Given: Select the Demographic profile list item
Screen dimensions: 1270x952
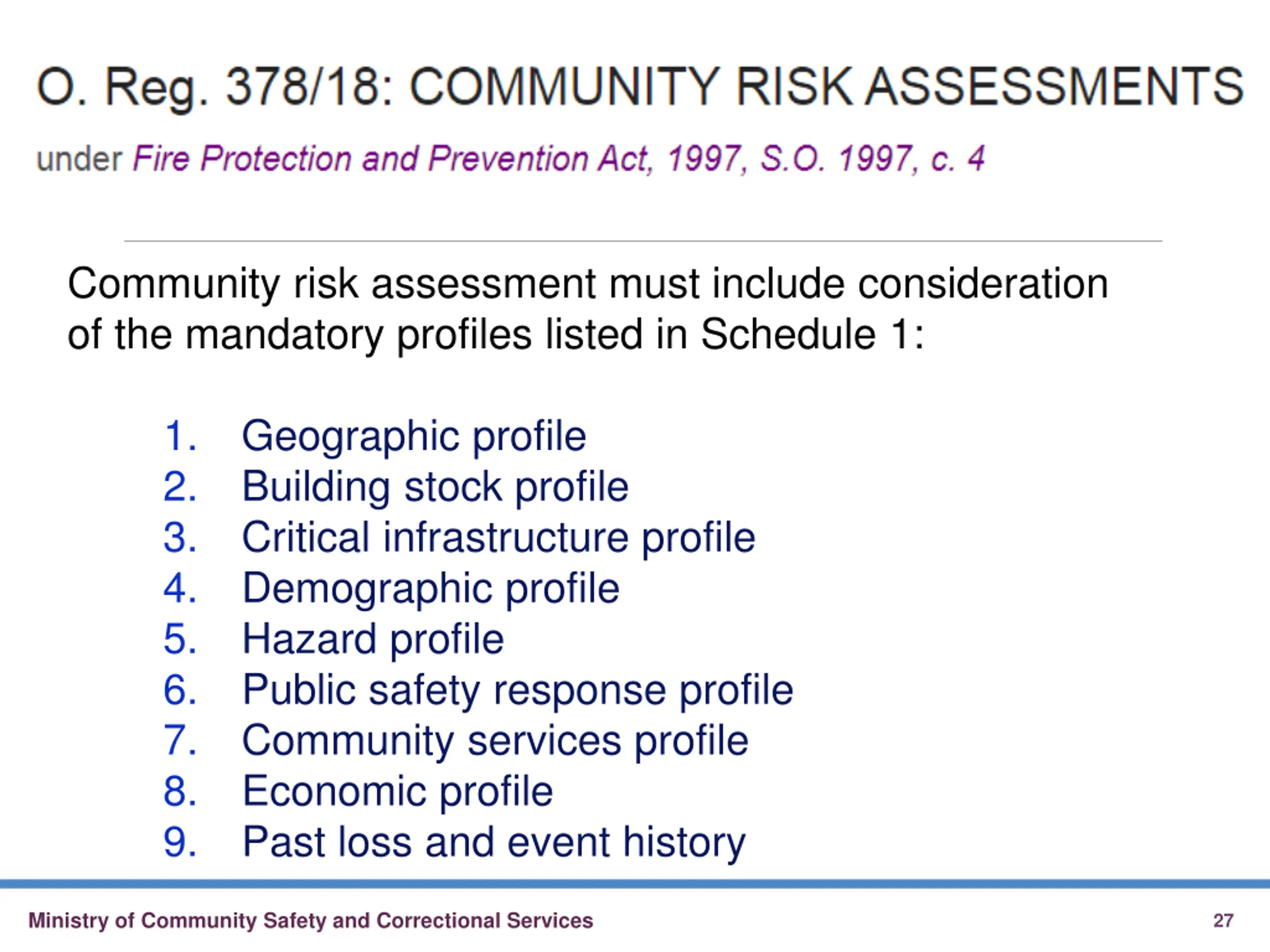Looking at the screenshot, I should click(x=431, y=589).
